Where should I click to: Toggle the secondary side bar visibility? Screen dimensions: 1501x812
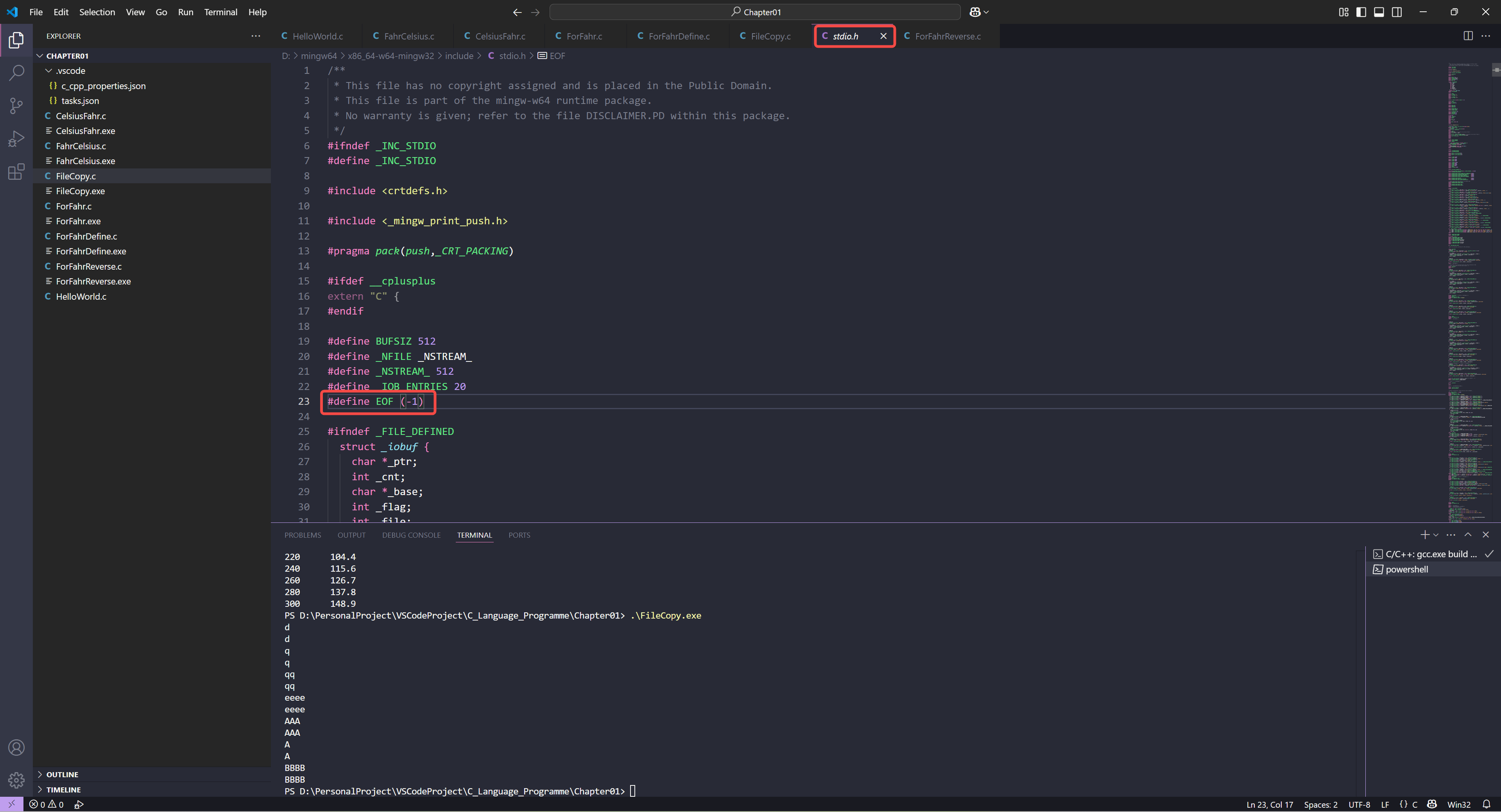[1397, 12]
